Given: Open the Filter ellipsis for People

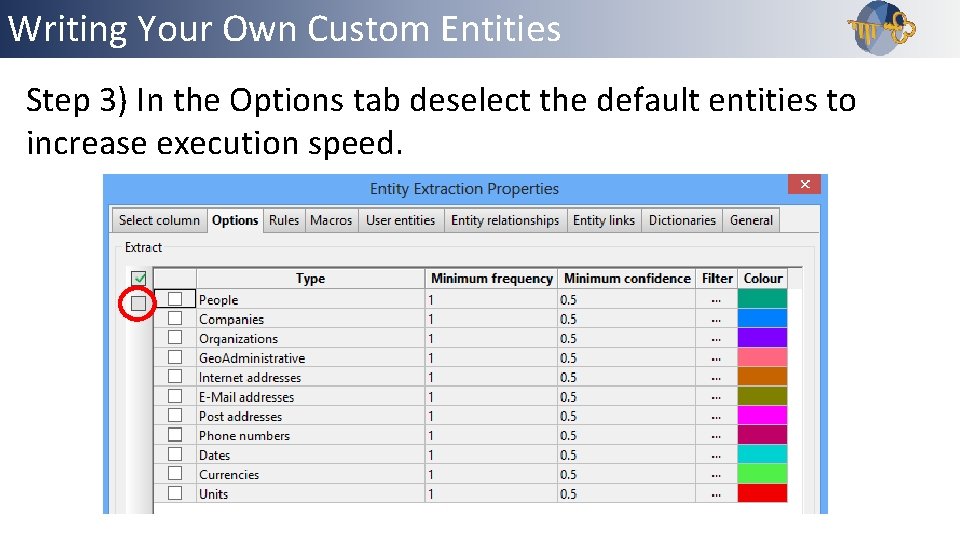Looking at the screenshot, I should 716,300.
